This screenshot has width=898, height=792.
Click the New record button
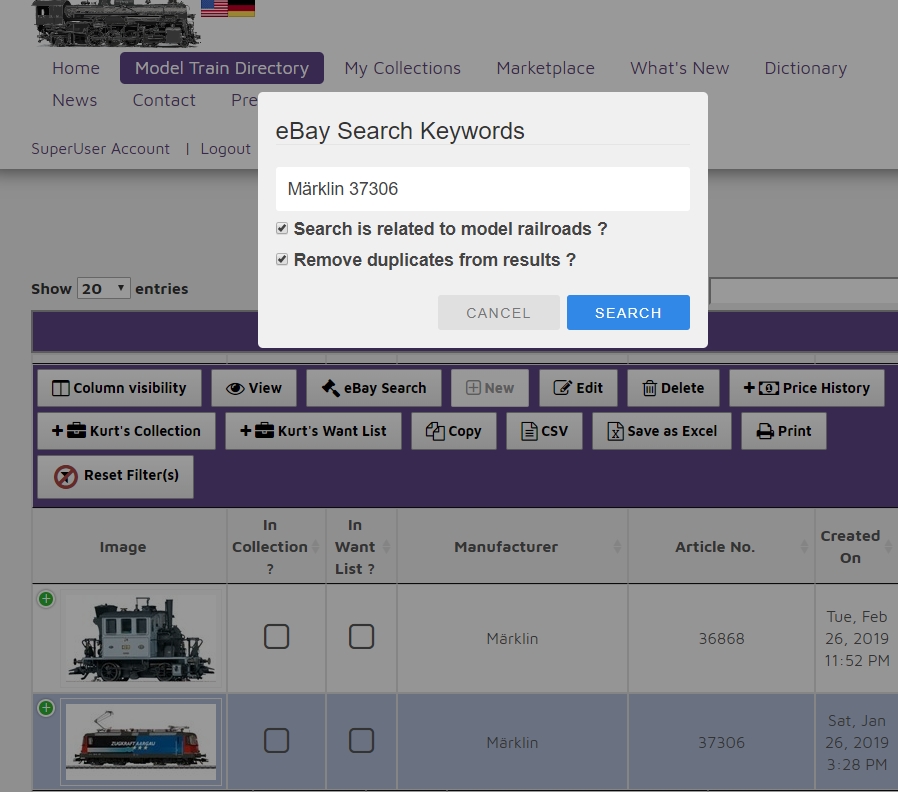click(490, 388)
